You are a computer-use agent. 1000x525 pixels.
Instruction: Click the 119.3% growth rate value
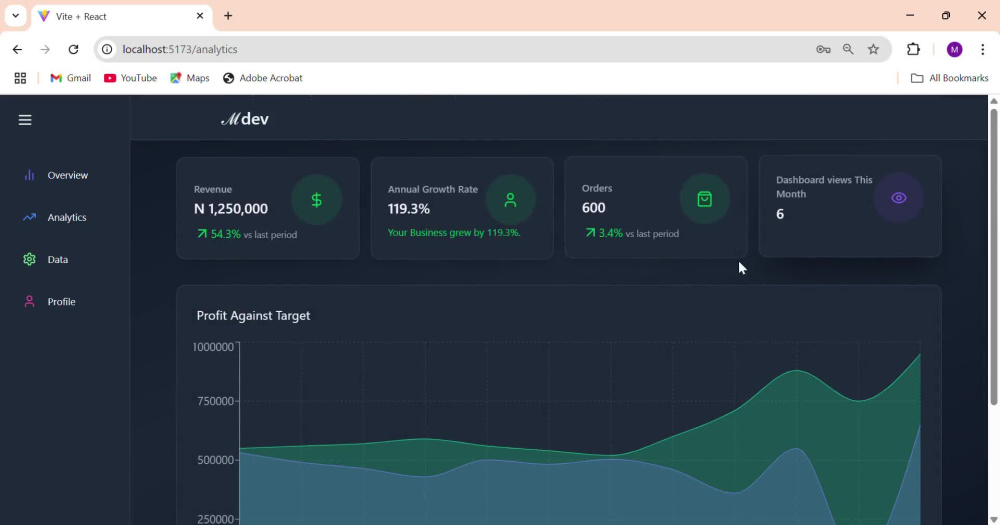(409, 209)
